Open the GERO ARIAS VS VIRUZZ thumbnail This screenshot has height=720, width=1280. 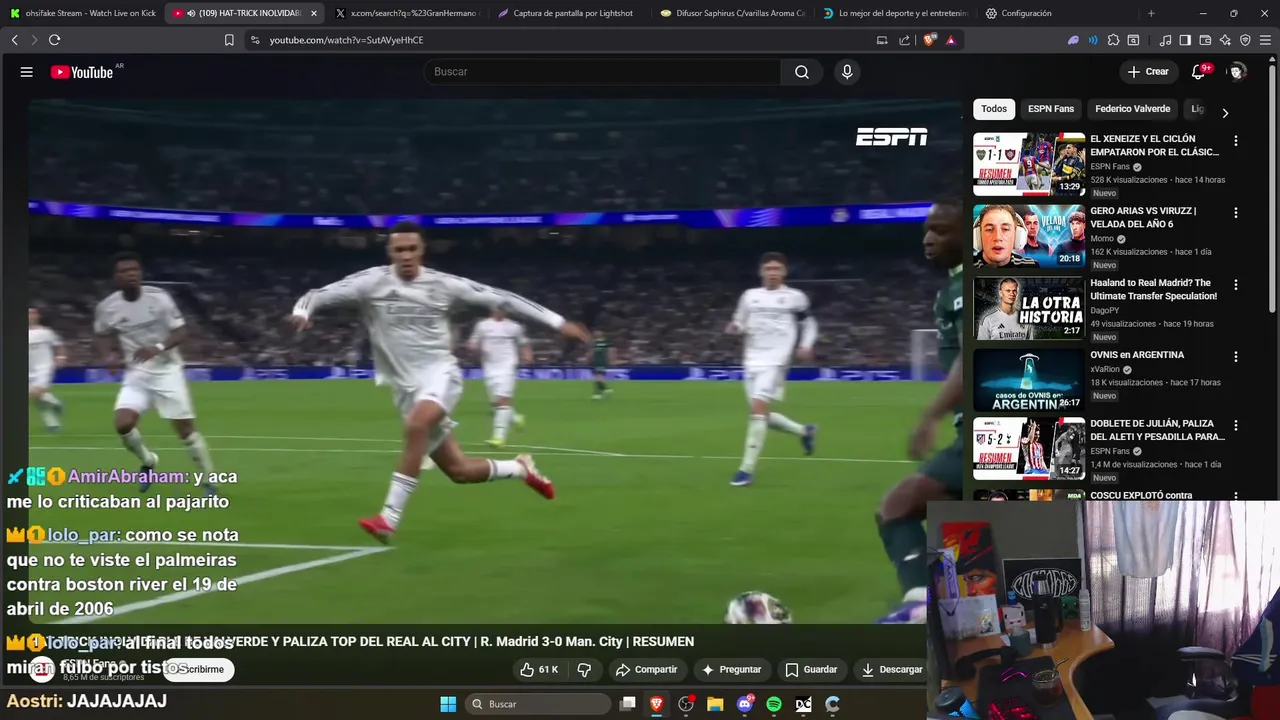point(1029,236)
